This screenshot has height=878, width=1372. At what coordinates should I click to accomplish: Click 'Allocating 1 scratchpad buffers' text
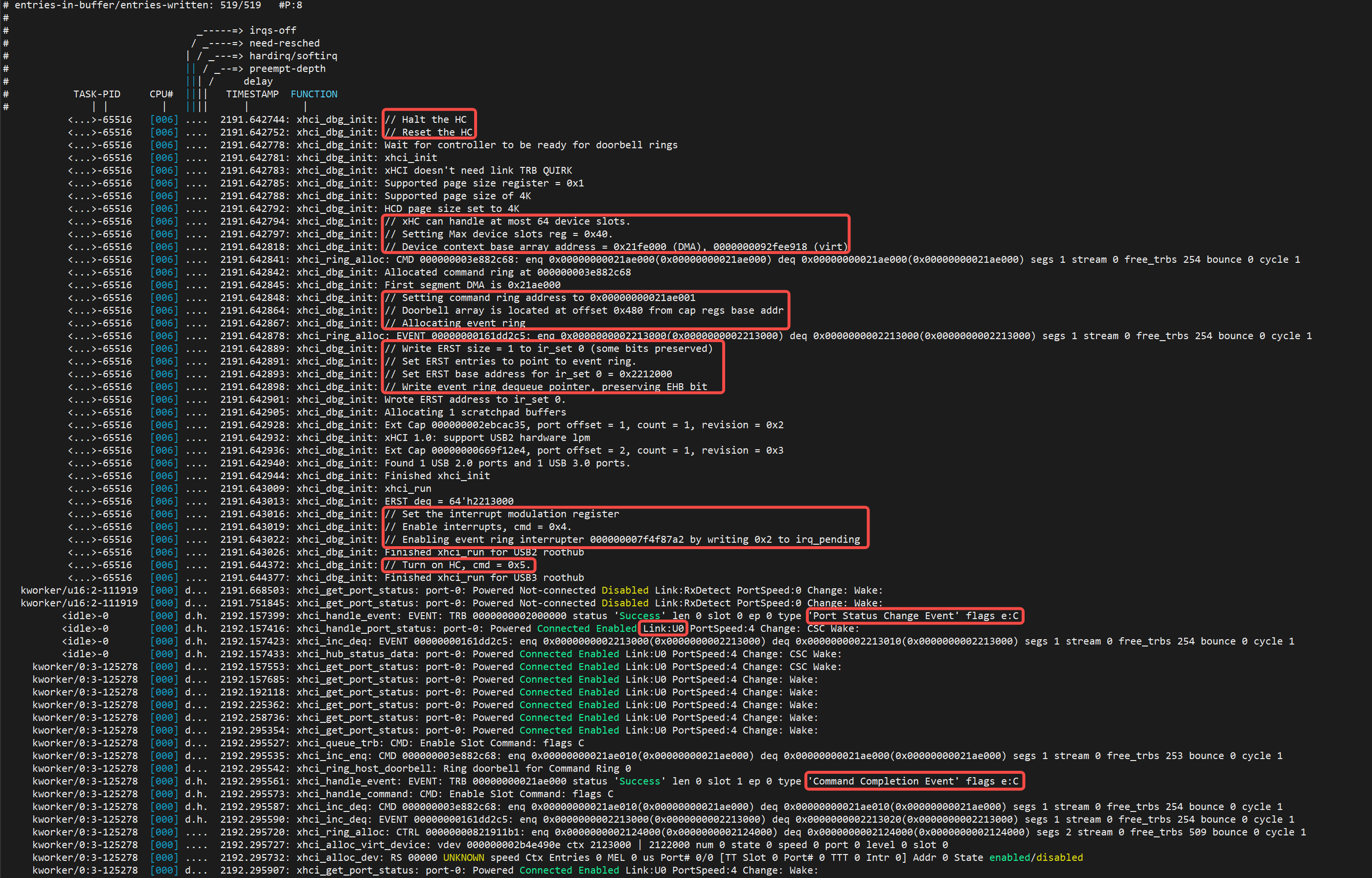475,412
